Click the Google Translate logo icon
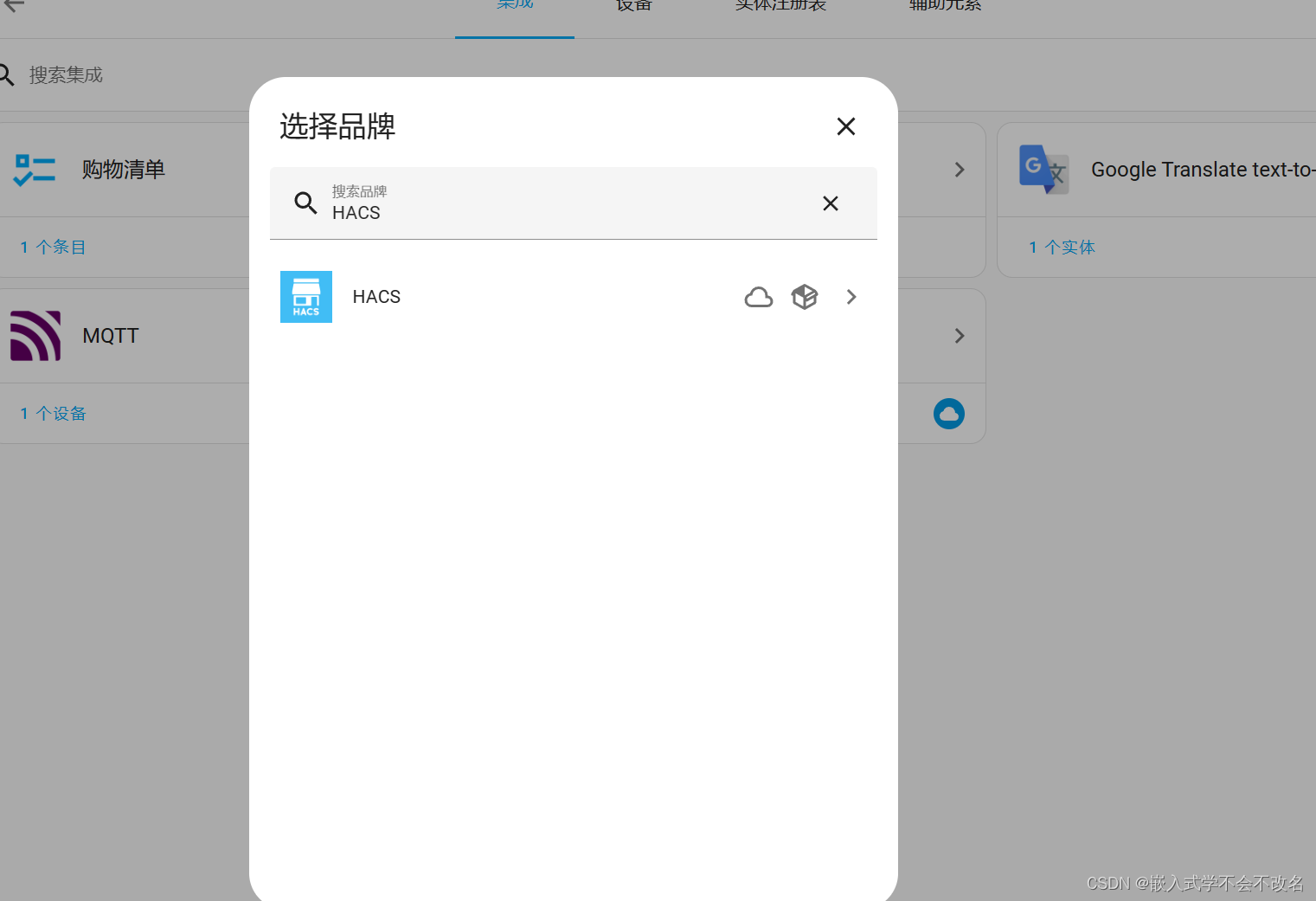This screenshot has width=1316, height=901. [x=1043, y=170]
